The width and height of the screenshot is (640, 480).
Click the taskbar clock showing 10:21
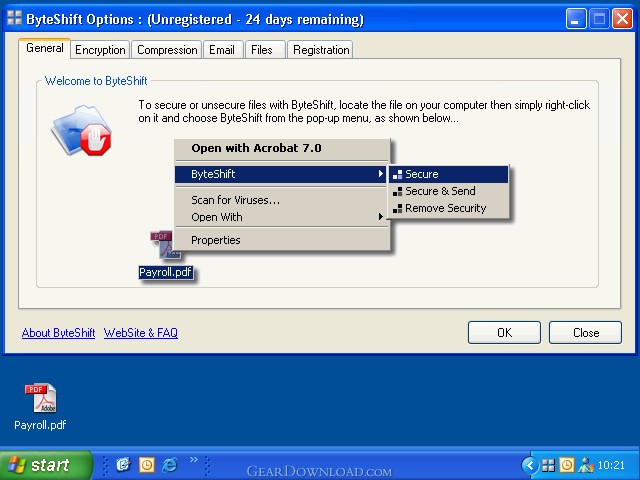(x=611, y=465)
